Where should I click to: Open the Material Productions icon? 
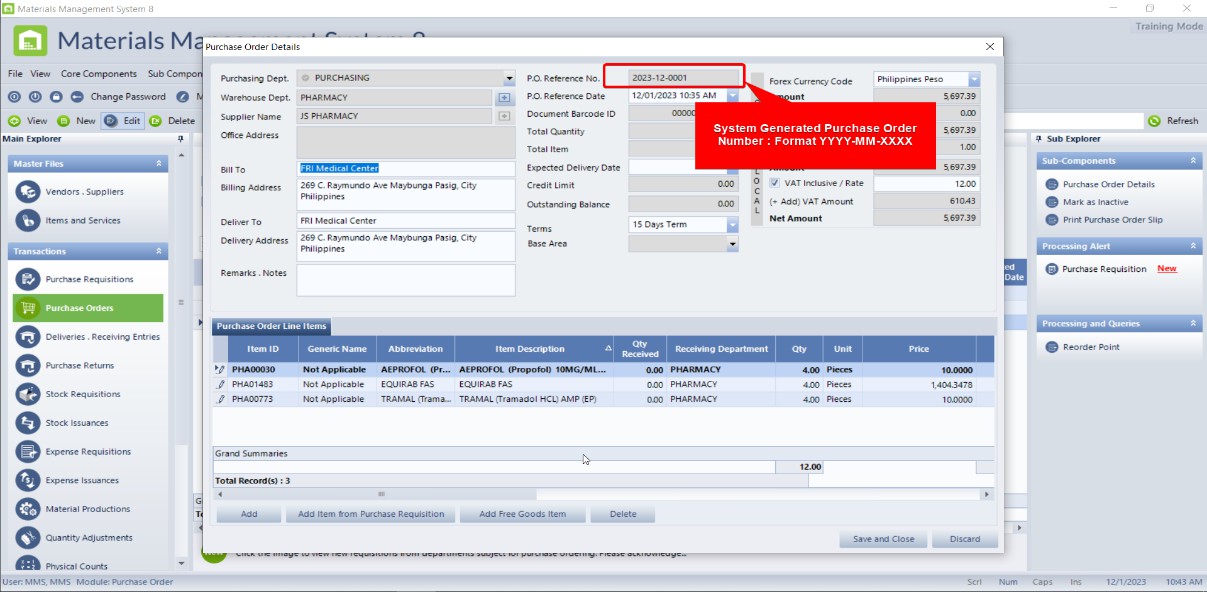point(28,509)
